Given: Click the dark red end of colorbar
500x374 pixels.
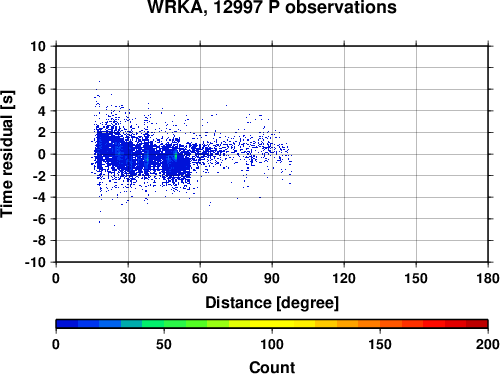Looking at the screenshot, I should tap(477, 324).
